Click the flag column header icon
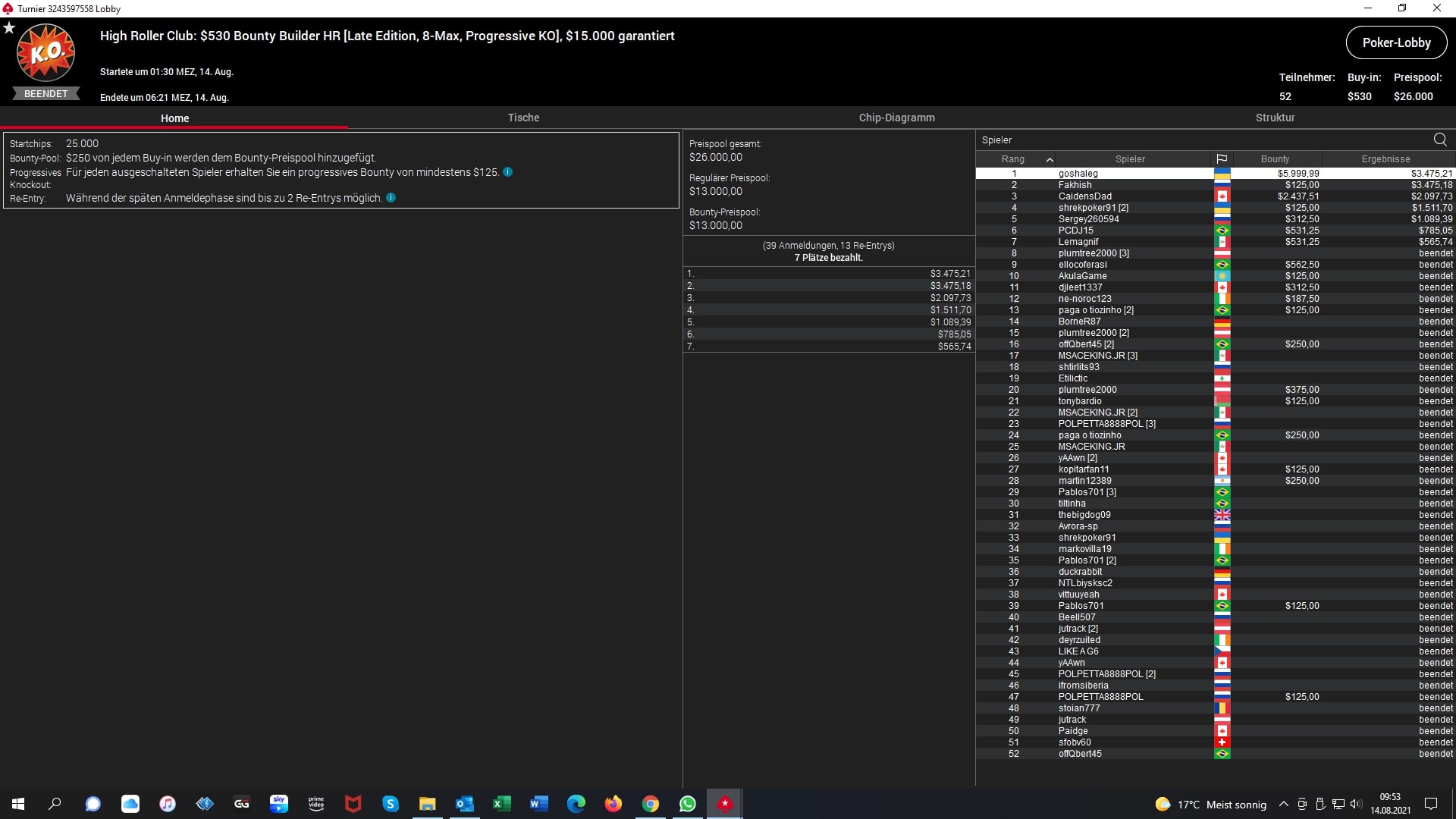This screenshot has width=1456, height=819. [x=1222, y=159]
